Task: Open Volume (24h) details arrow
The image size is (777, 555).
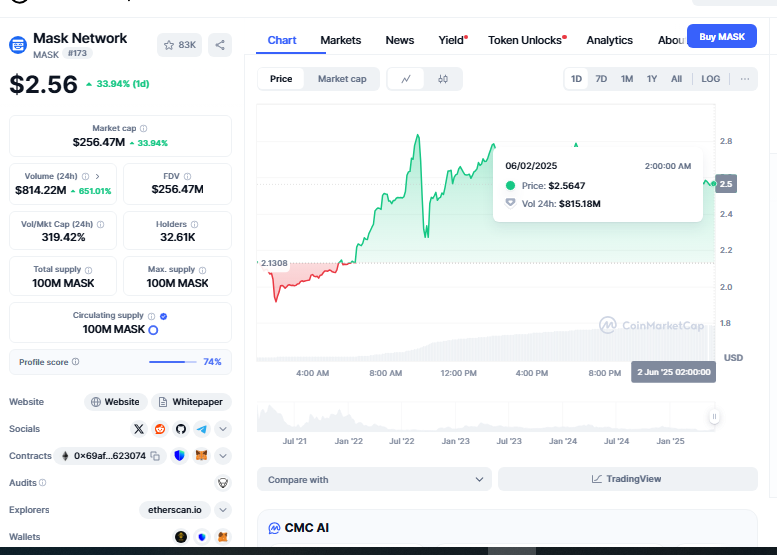Action: coord(98,176)
